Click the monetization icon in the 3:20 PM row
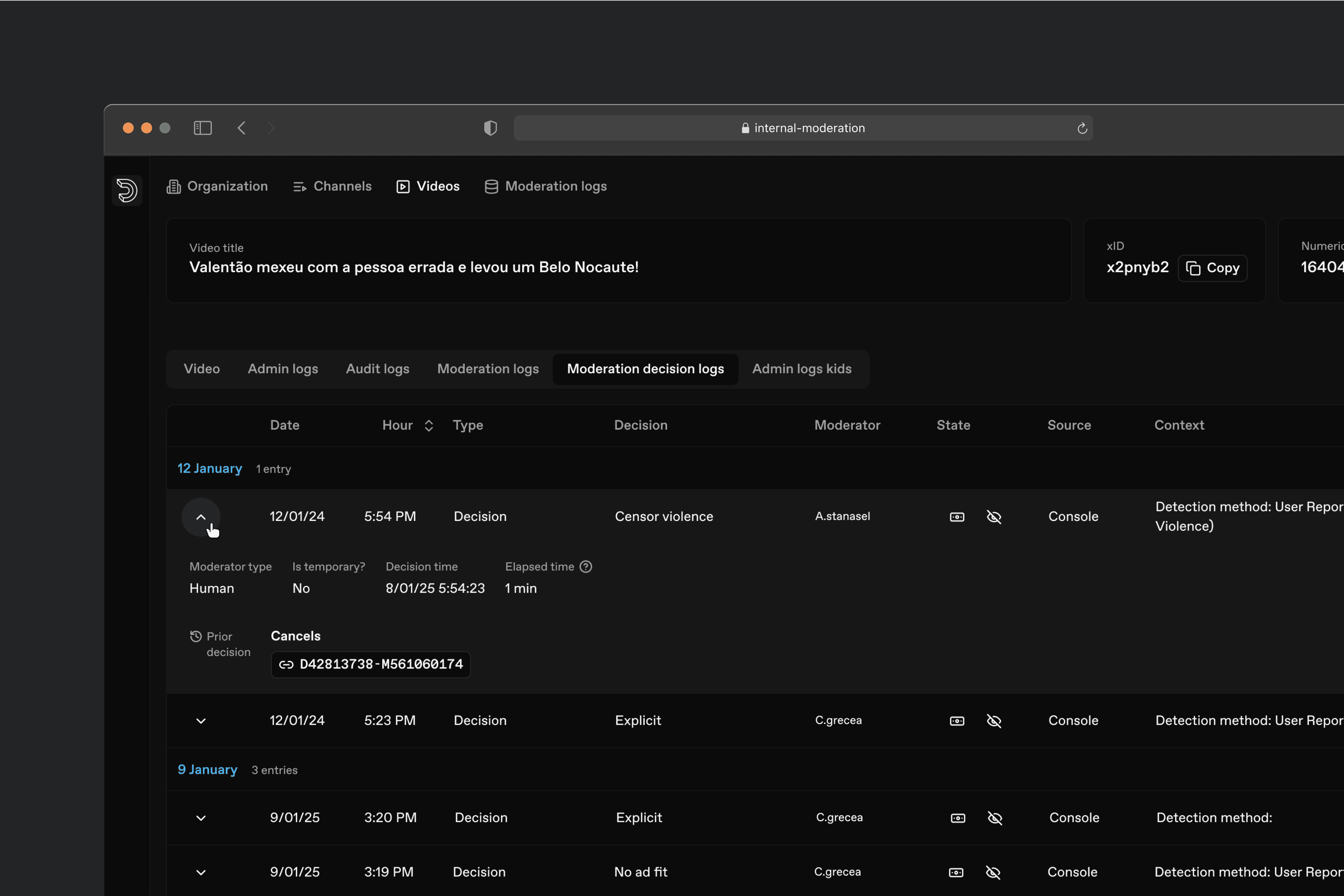This screenshot has width=1344, height=896. point(958,818)
